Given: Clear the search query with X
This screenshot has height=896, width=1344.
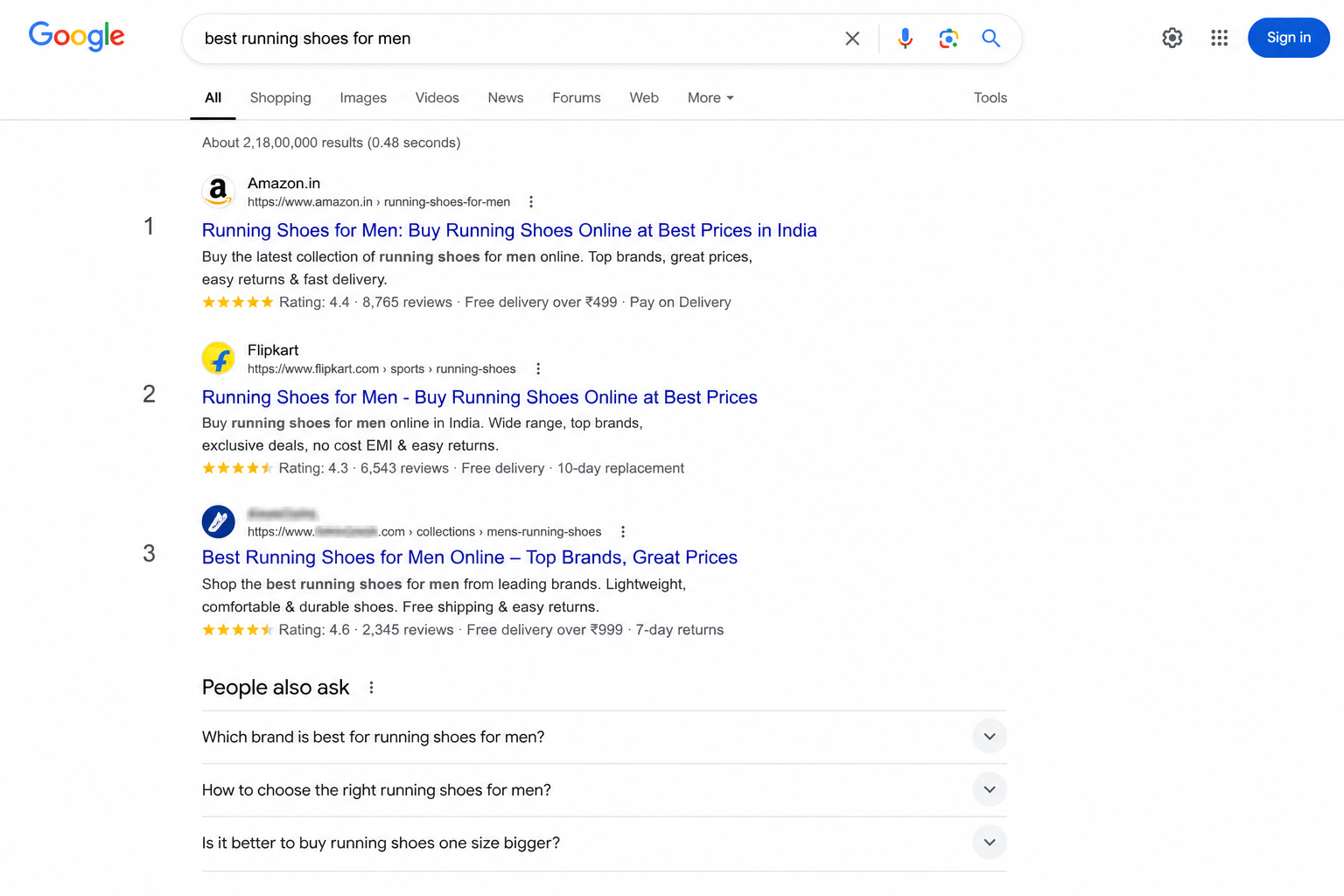Looking at the screenshot, I should point(852,38).
